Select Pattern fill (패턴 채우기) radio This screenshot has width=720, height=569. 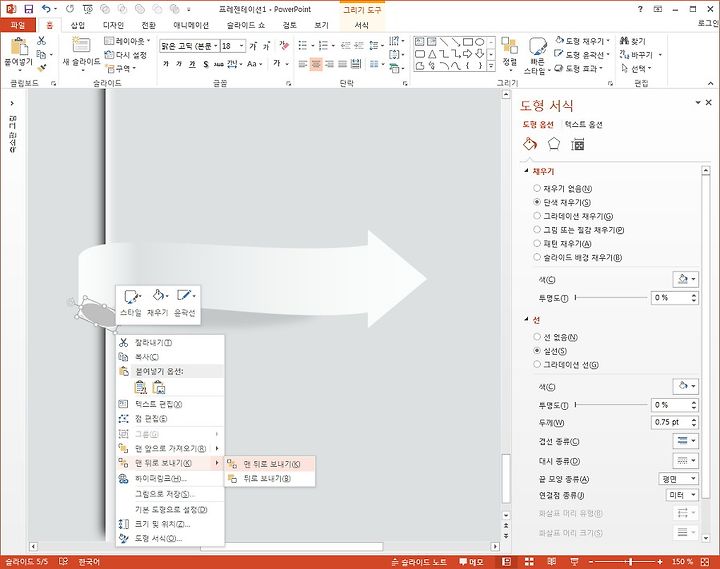pos(537,243)
